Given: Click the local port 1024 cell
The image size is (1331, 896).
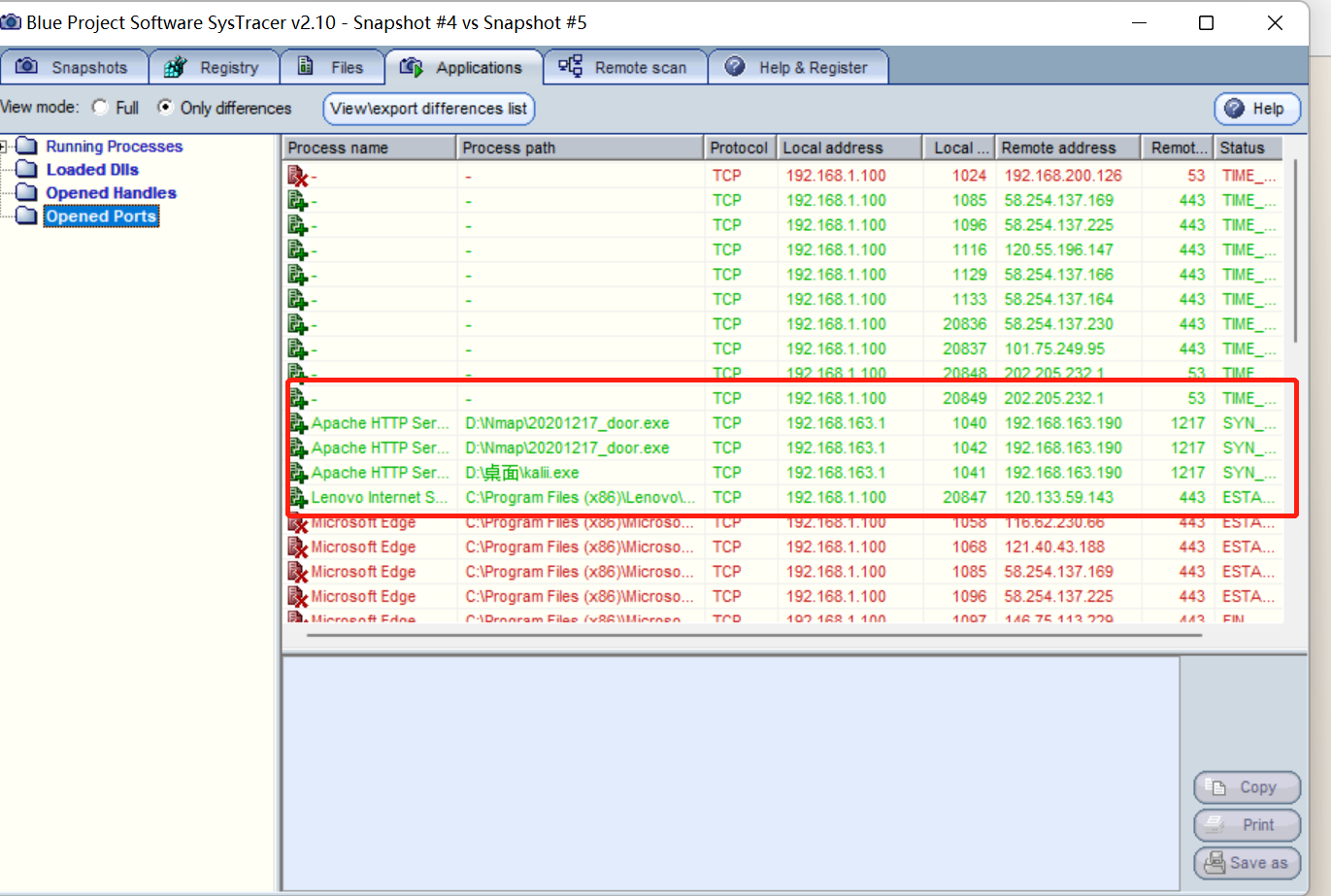Looking at the screenshot, I should pos(969,176).
